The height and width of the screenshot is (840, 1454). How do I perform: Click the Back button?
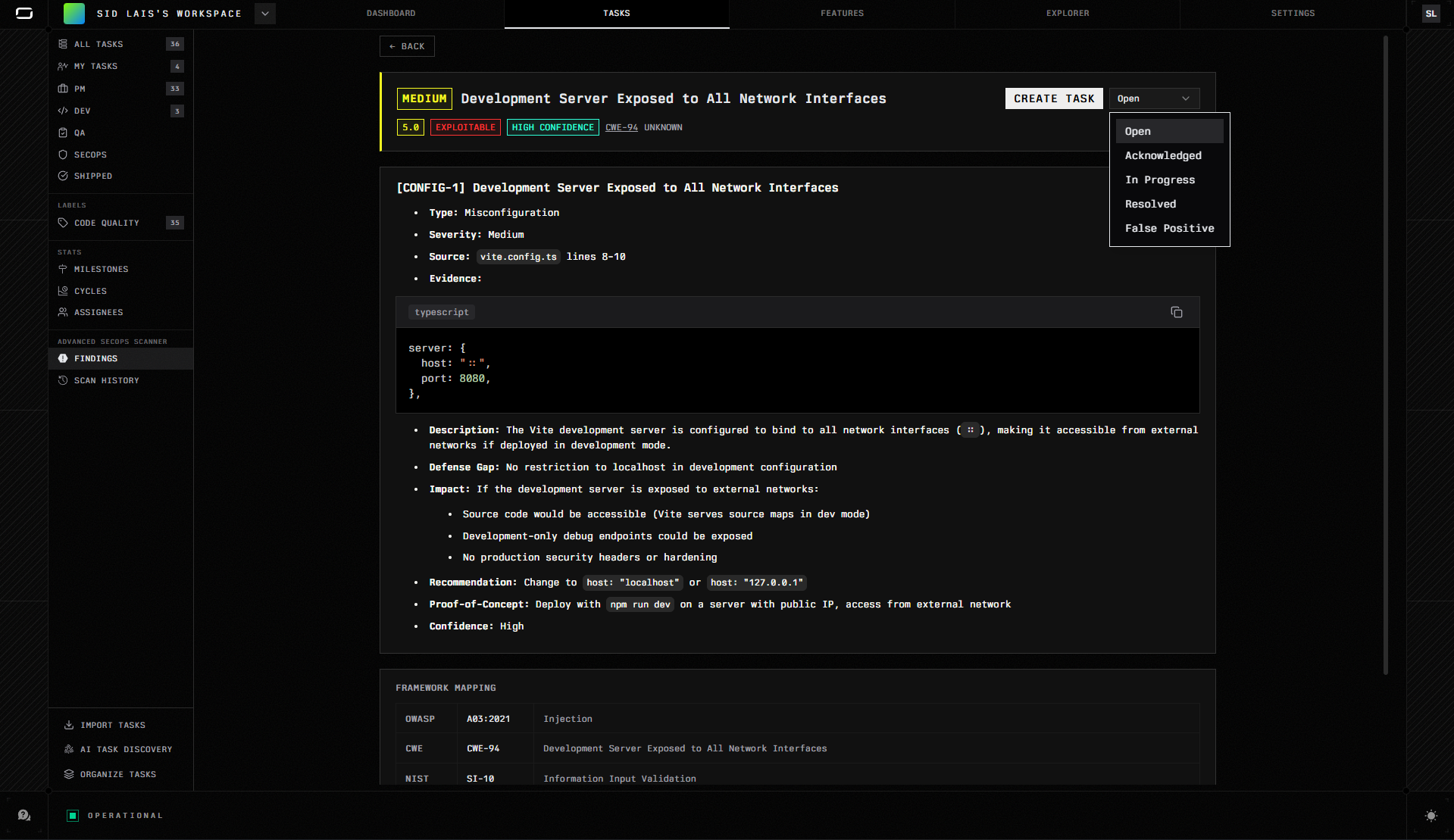[407, 46]
